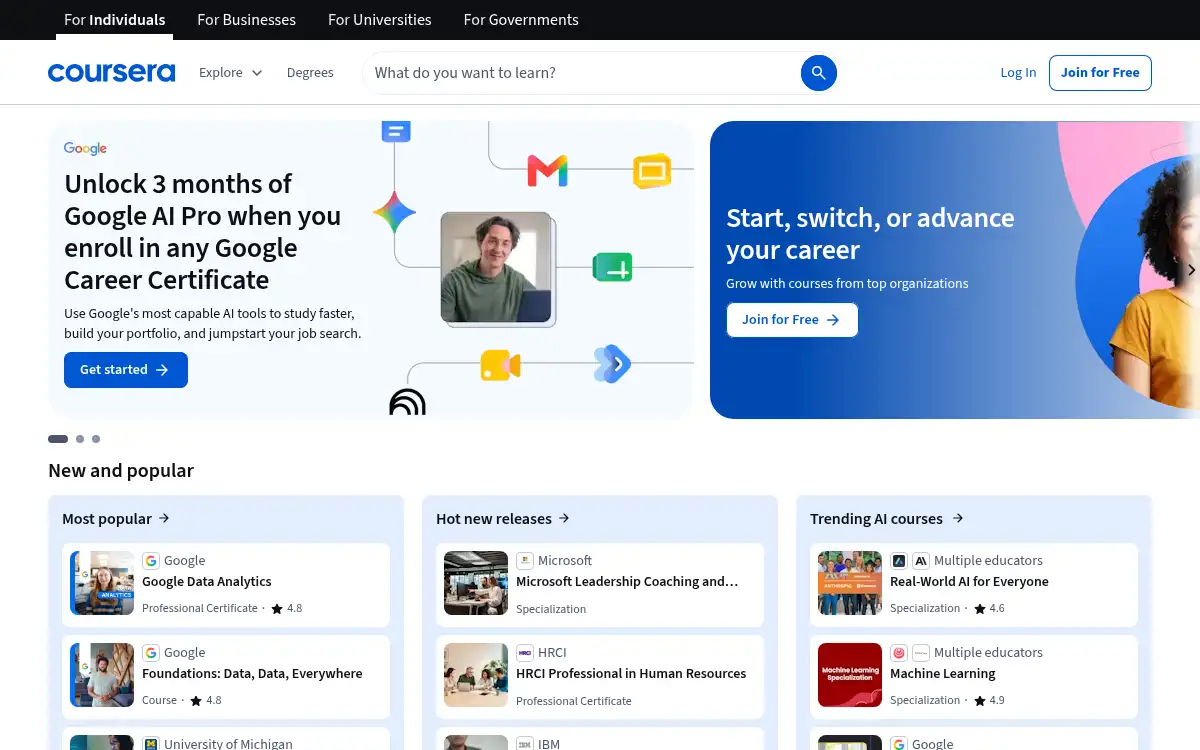Screen dimensions: 1200x750
Task: Click the next slide arrow on the carousel
Action: [x=1190, y=270]
